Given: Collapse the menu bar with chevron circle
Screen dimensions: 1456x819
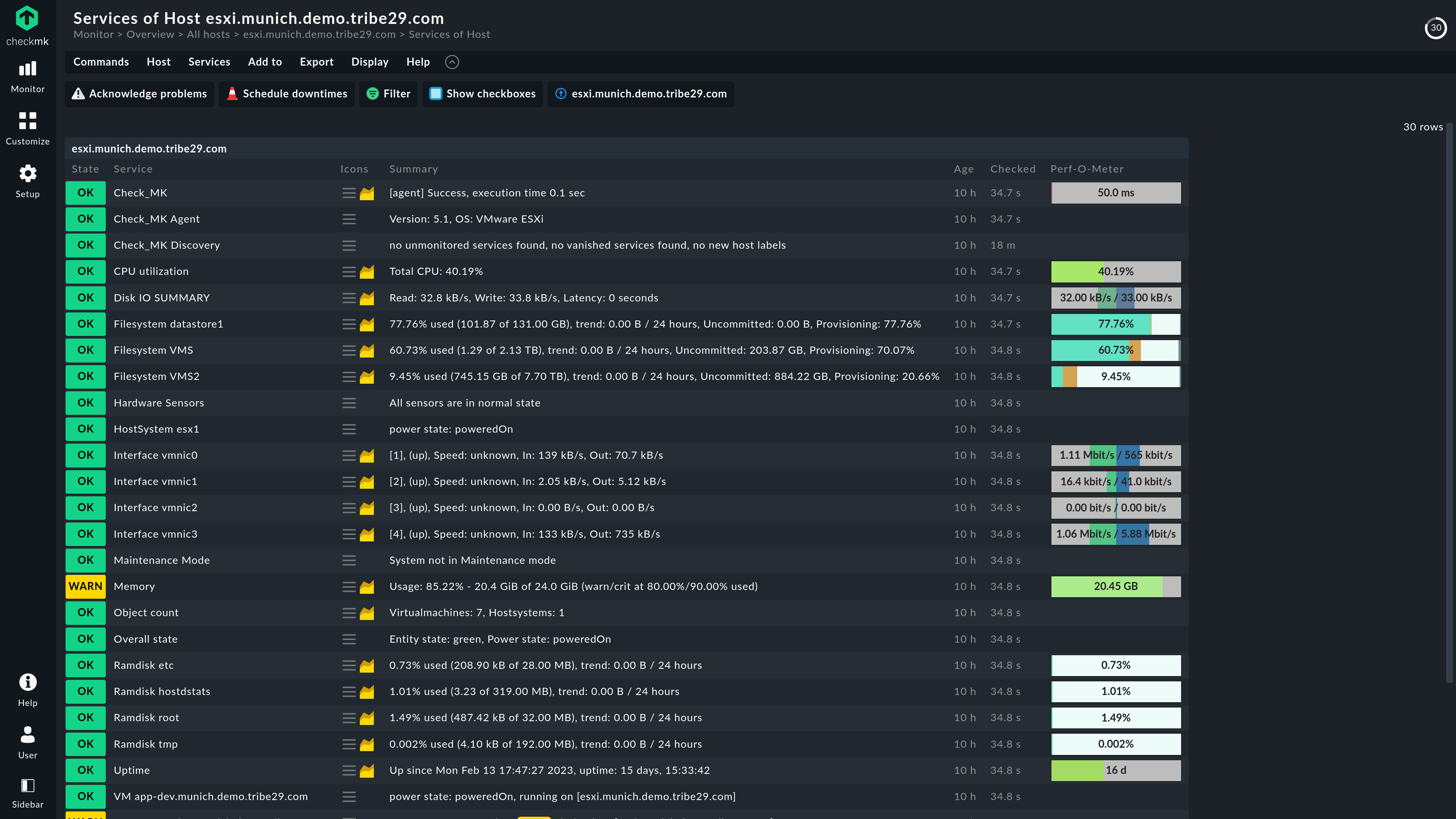Looking at the screenshot, I should pyautogui.click(x=452, y=62).
